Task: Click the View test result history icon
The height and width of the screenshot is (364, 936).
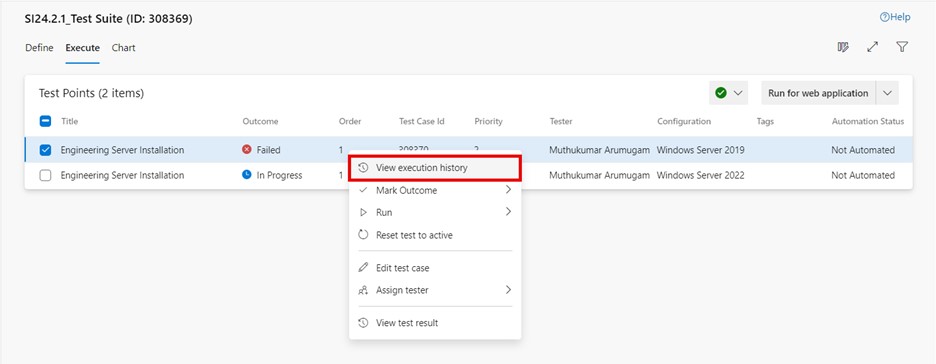Action: click(x=363, y=323)
